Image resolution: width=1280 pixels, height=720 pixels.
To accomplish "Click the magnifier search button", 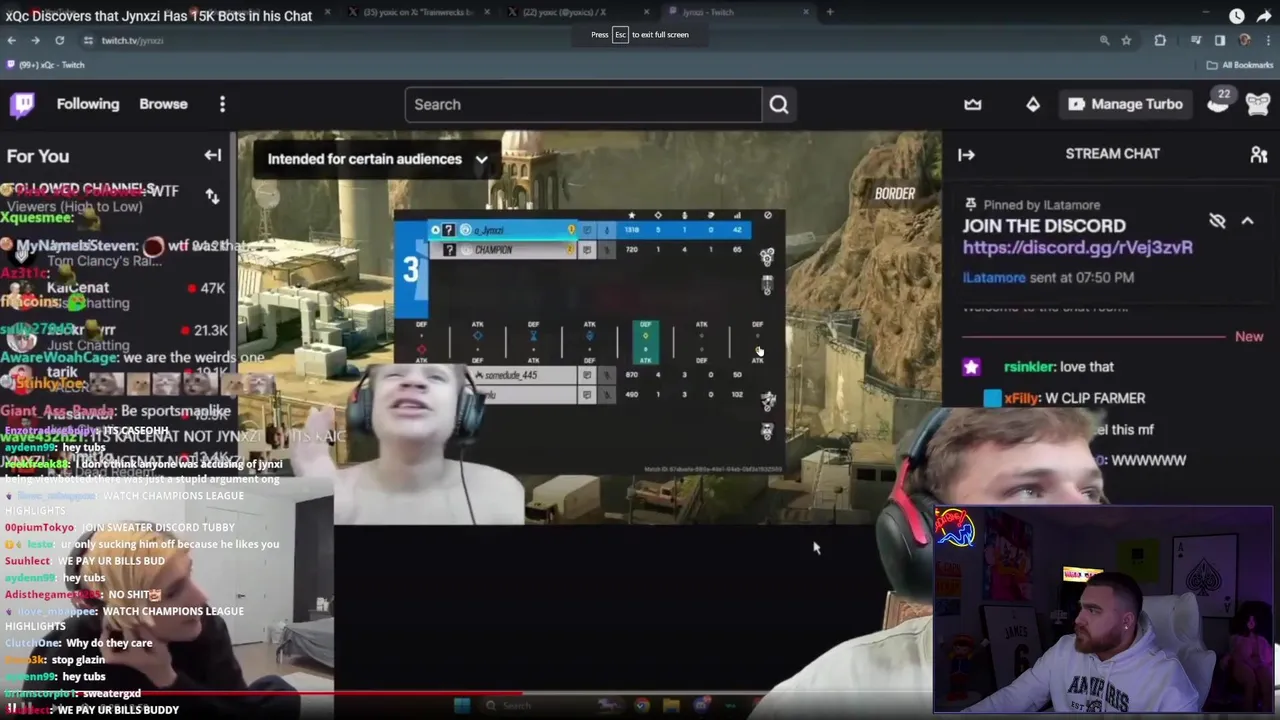I will tap(779, 104).
